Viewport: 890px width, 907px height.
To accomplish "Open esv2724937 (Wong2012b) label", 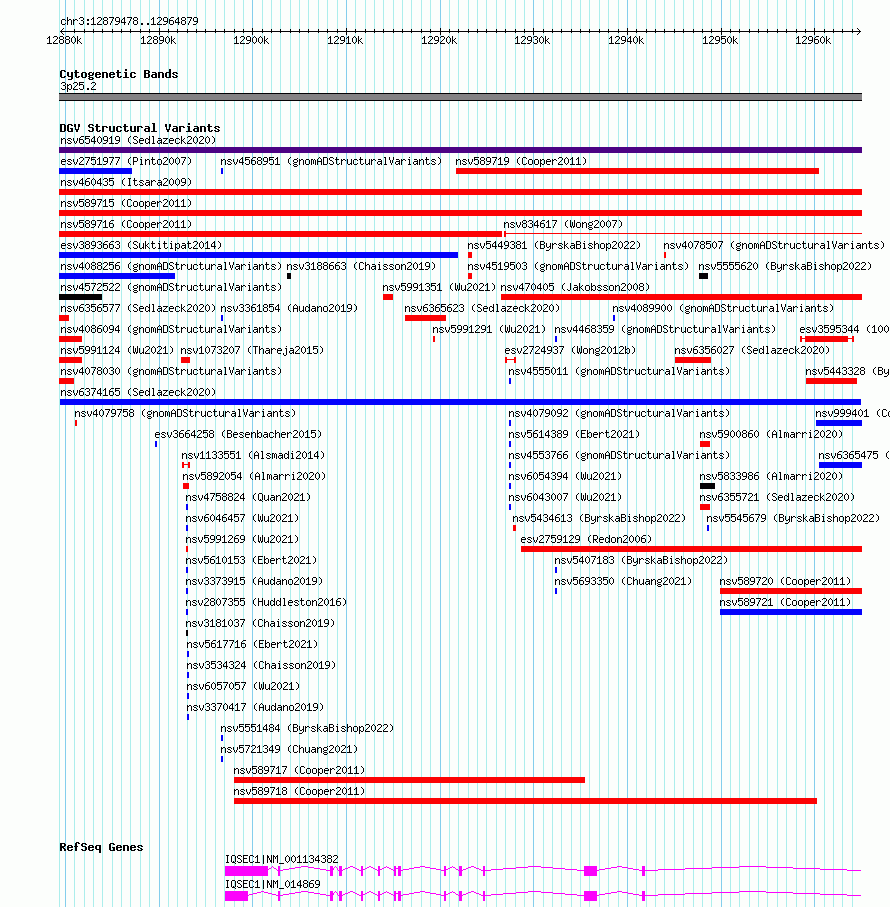I will 570,350.
